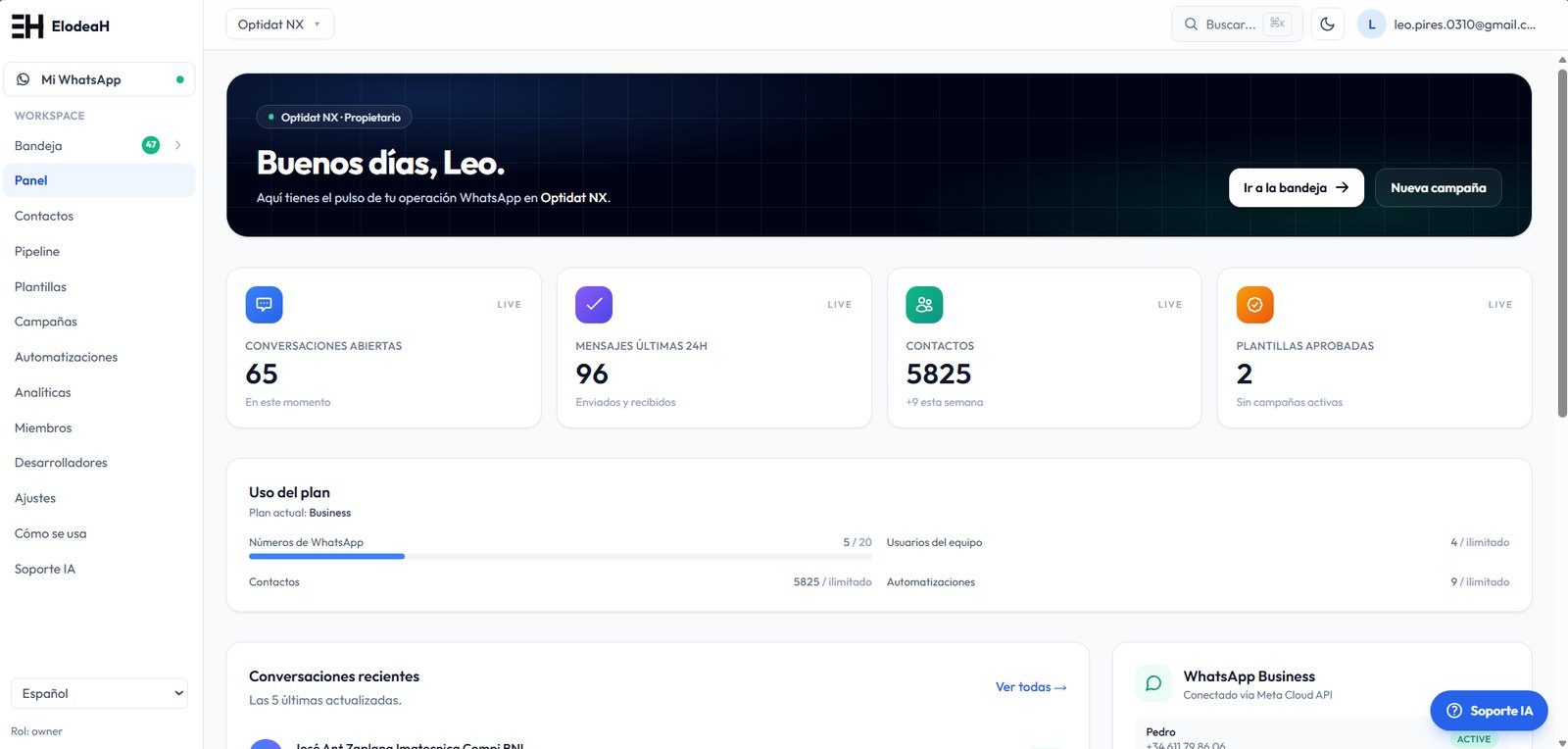Click the '+9 esta semana' text
Image resolution: width=1568 pixels, height=749 pixels.
coord(945,402)
